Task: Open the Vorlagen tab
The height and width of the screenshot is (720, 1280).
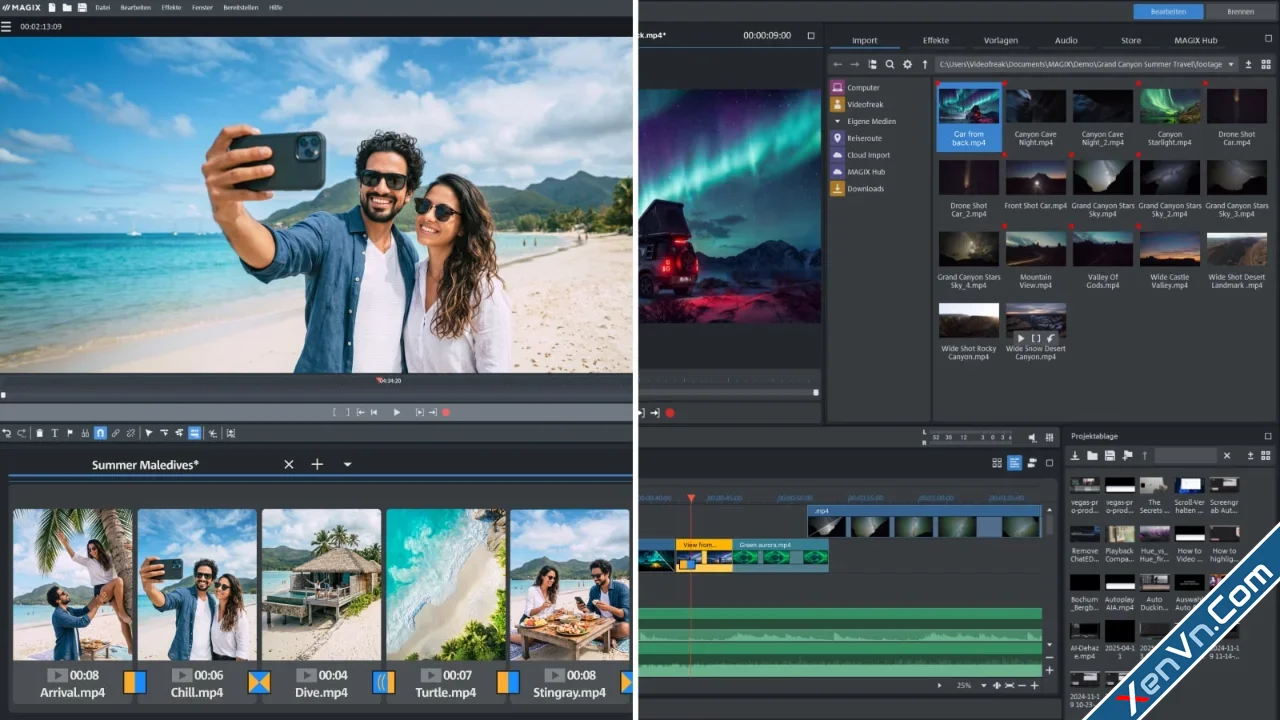Action: point(1001,40)
